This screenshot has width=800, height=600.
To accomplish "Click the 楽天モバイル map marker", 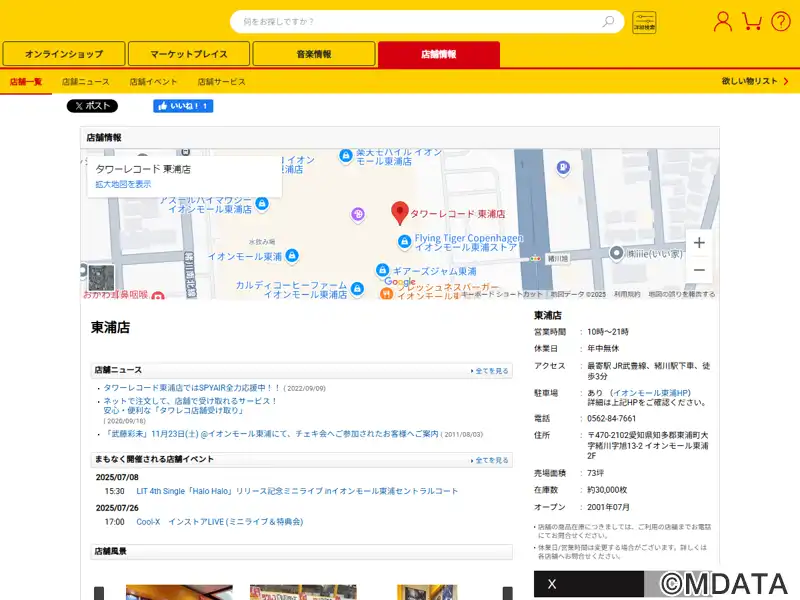I will click(345, 156).
